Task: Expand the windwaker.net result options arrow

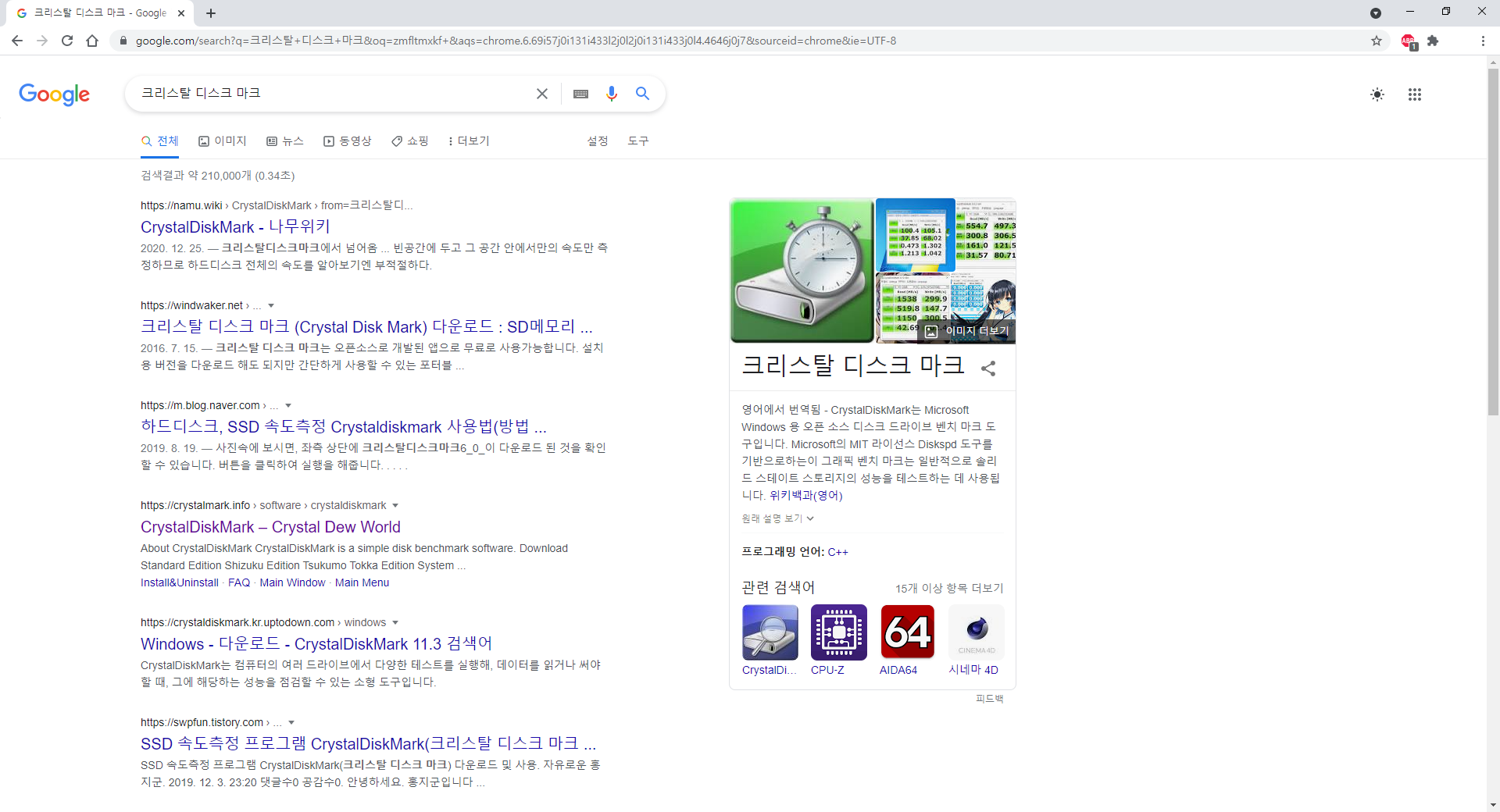Action: click(x=271, y=306)
